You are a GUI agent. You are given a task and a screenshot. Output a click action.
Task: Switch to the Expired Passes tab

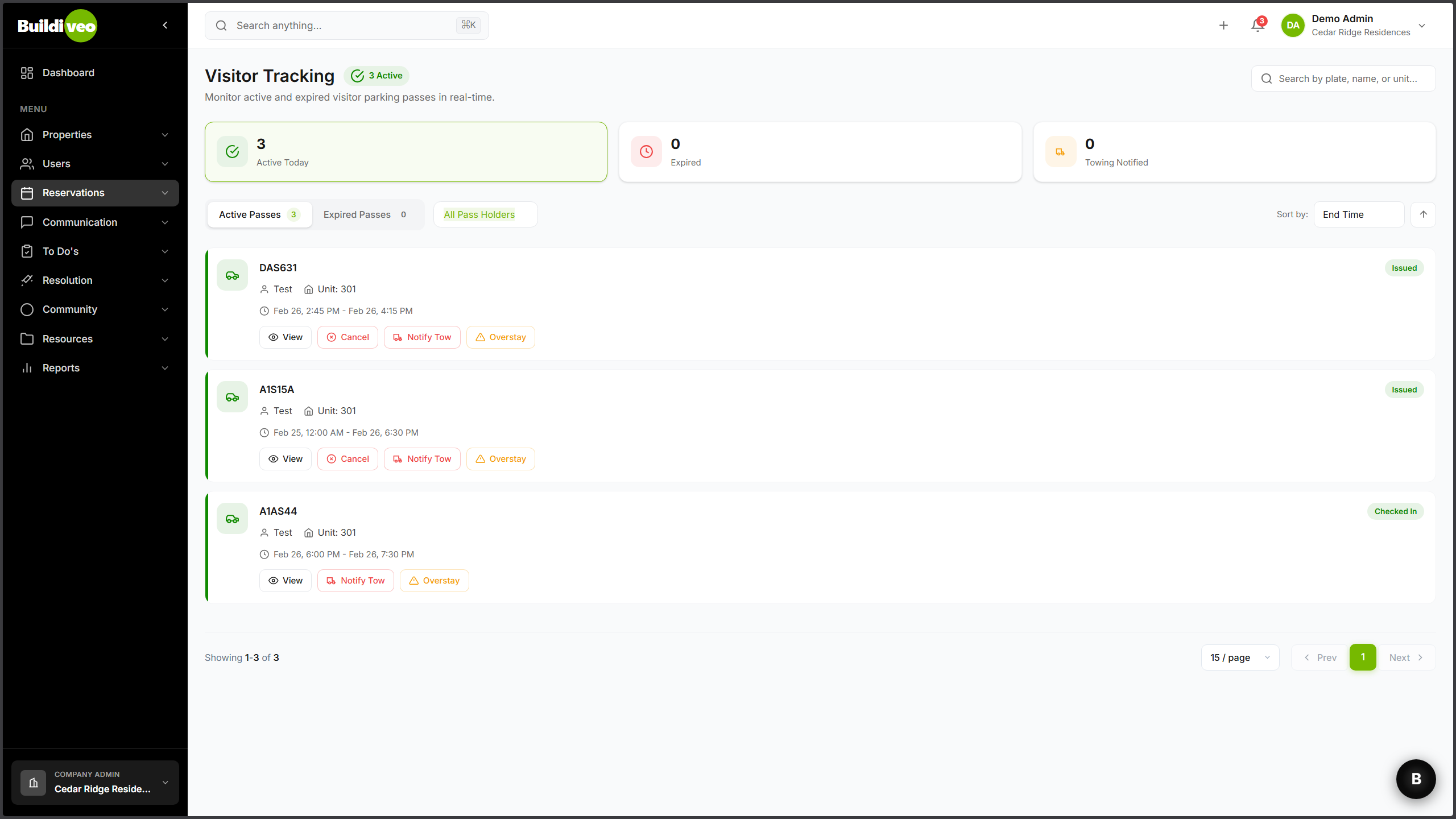click(x=364, y=214)
